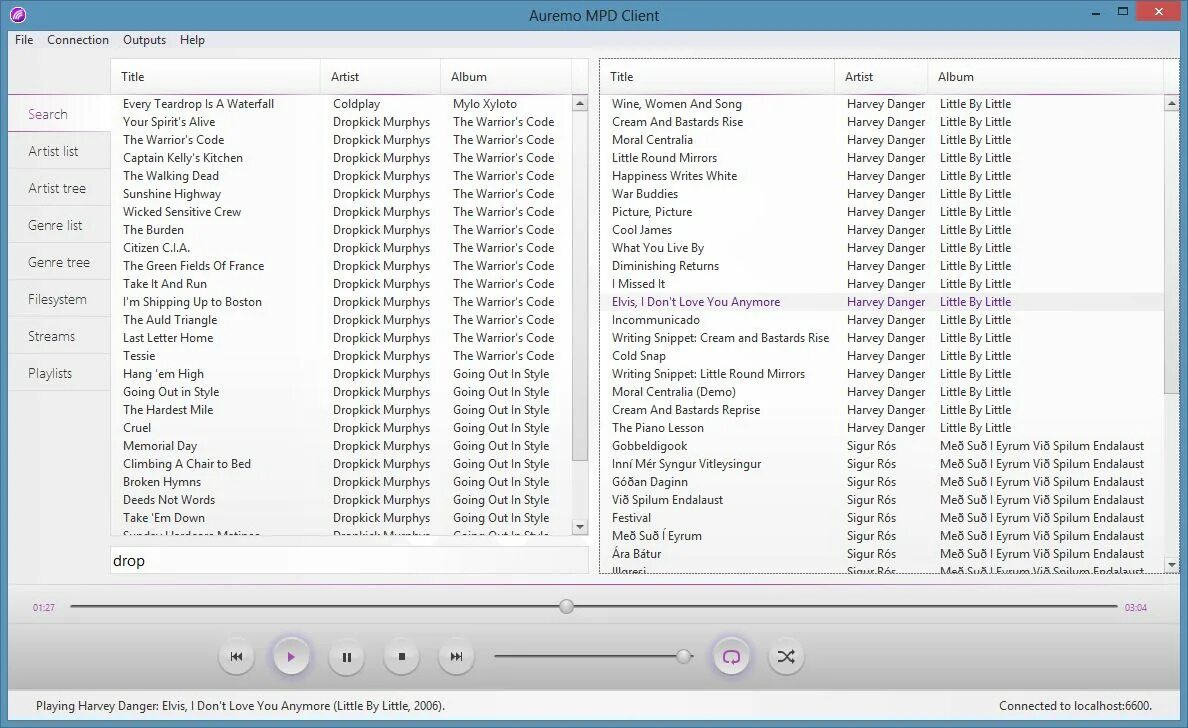Open the Streams tab

59,336
